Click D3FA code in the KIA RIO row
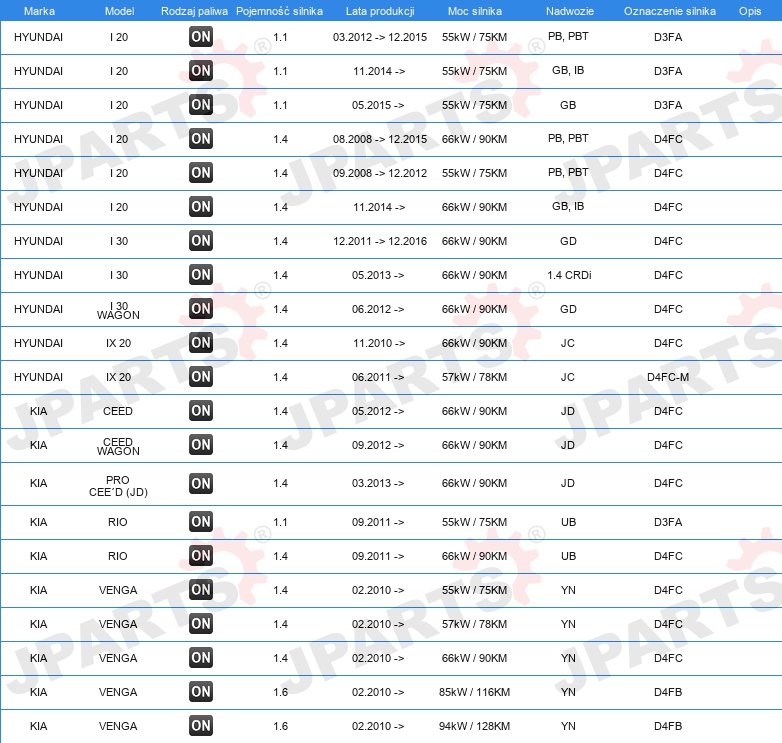Viewport: 782px width, 743px height. click(x=668, y=522)
